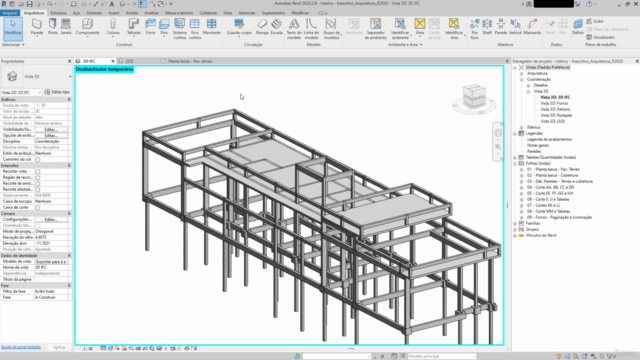Select the Piso (floor) tool
This screenshot has width=640, height=360.
click(164, 27)
